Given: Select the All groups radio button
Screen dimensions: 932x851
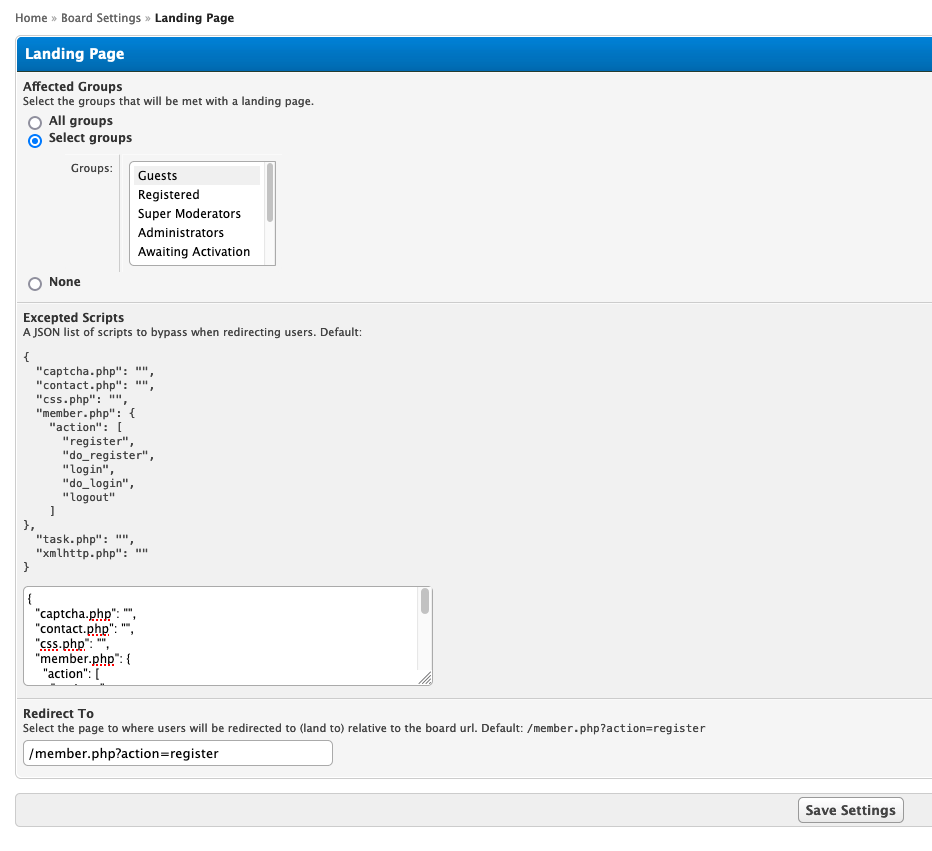Looking at the screenshot, I should click(x=35, y=122).
